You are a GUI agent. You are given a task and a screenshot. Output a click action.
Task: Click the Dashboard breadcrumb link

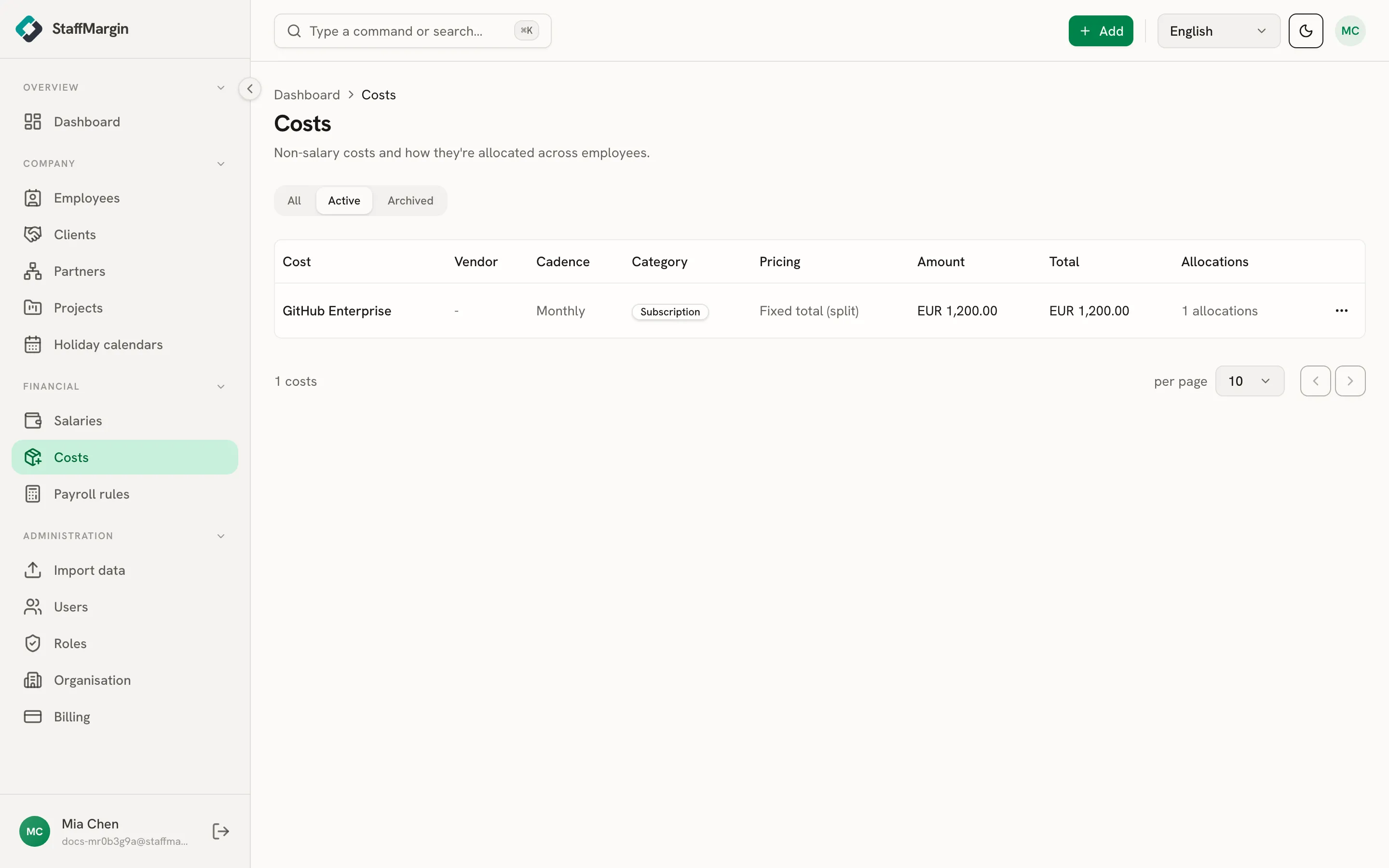pos(307,95)
